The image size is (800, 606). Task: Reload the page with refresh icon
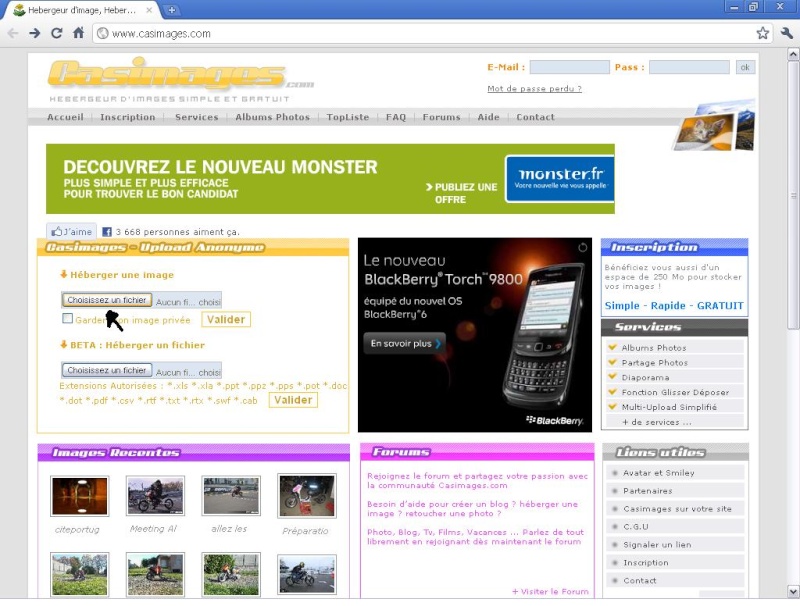[x=57, y=34]
